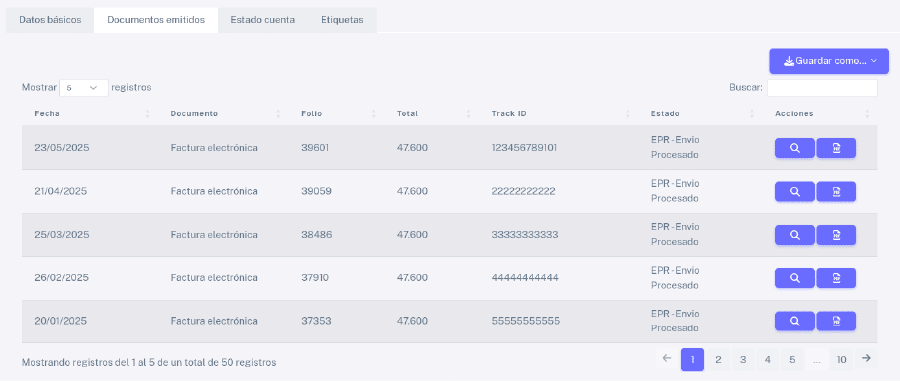Focus the Buscar search field
The height and width of the screenshot is (381, 900).
[x=822, y=88]
